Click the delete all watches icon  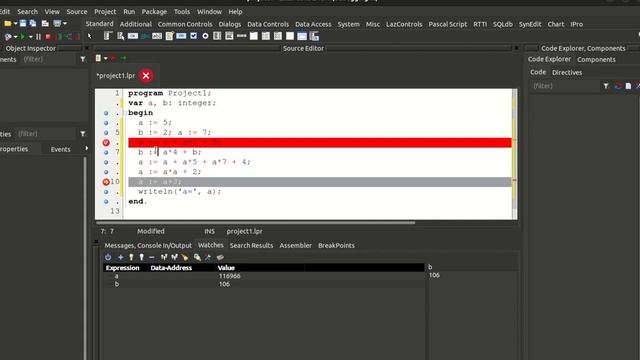click(x=185, y=257)
